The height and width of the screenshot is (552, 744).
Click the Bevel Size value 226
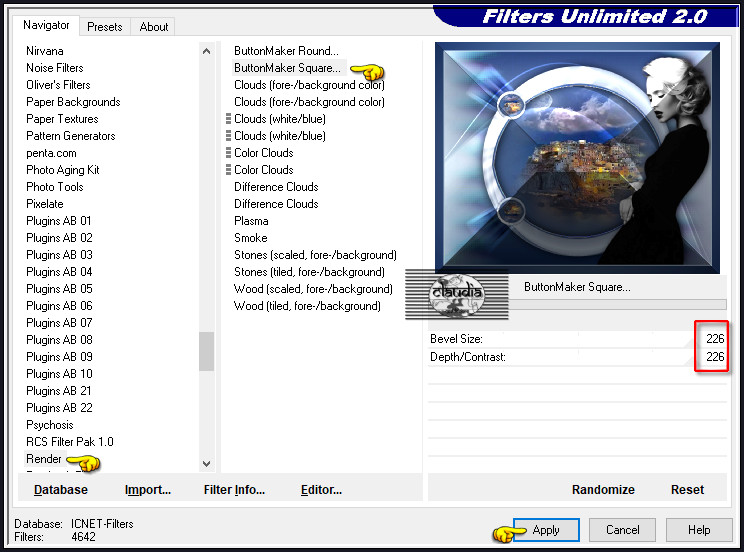pyautogui.click(x=715, y=339)
